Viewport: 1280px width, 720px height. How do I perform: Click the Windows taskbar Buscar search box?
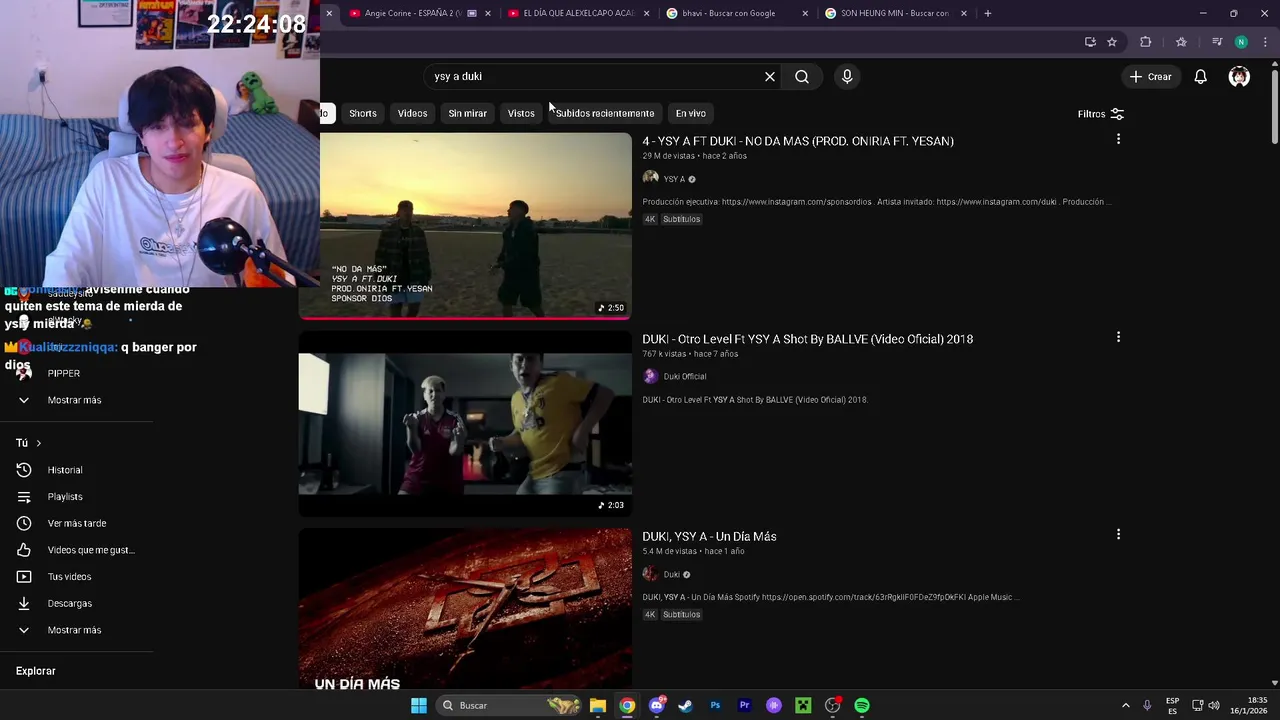point(510,706)
